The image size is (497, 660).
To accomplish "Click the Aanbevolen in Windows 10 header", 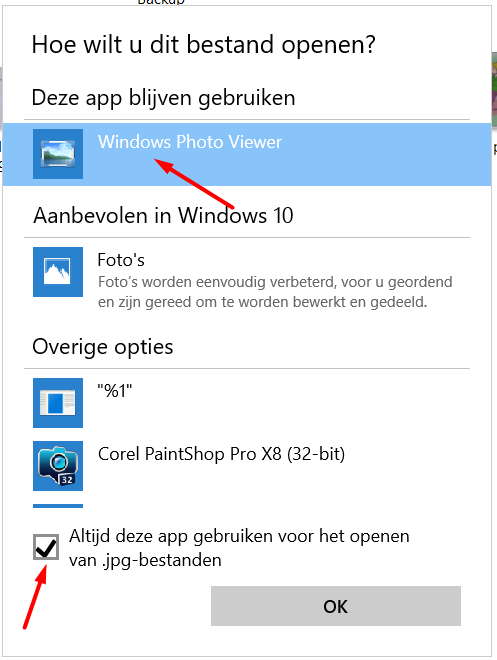I will click(x=163, y=216).
